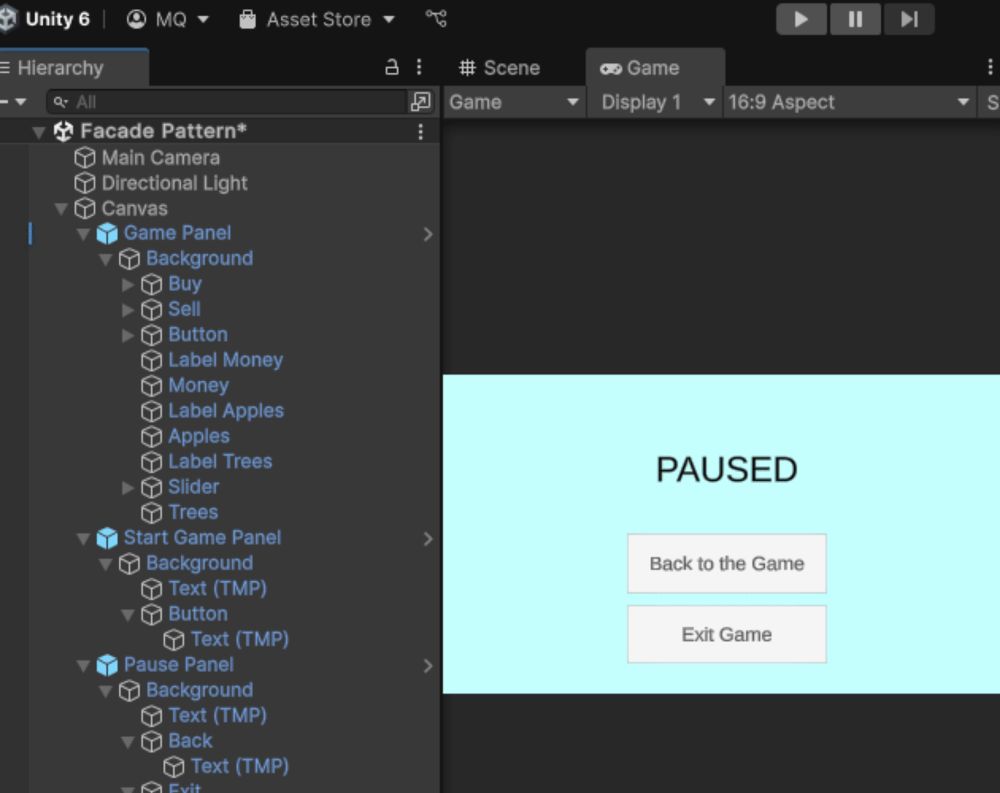Toggle the Hierarchy panel lock icon
This screenshot has width=1000, height=793.
[392, 67]
